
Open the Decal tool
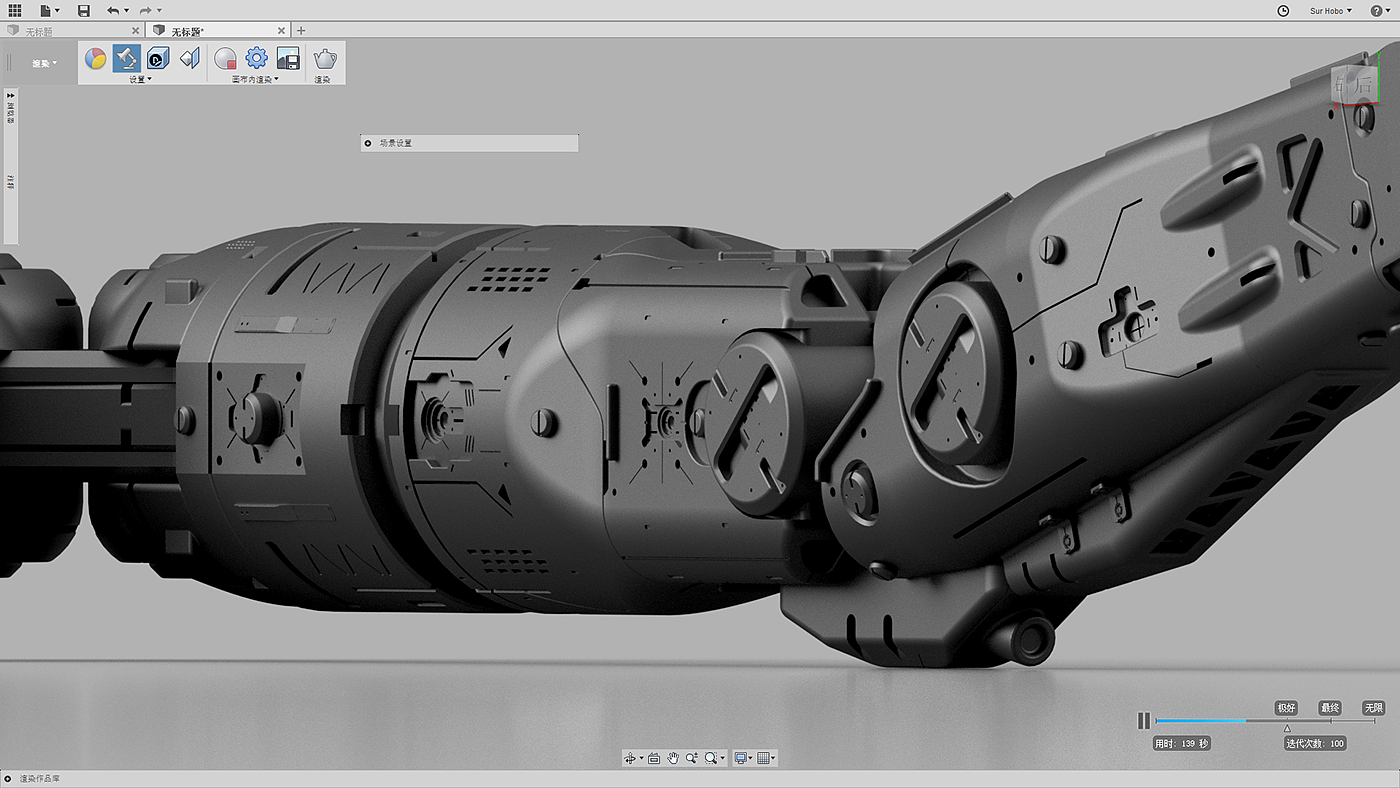[x=158, y=58]
